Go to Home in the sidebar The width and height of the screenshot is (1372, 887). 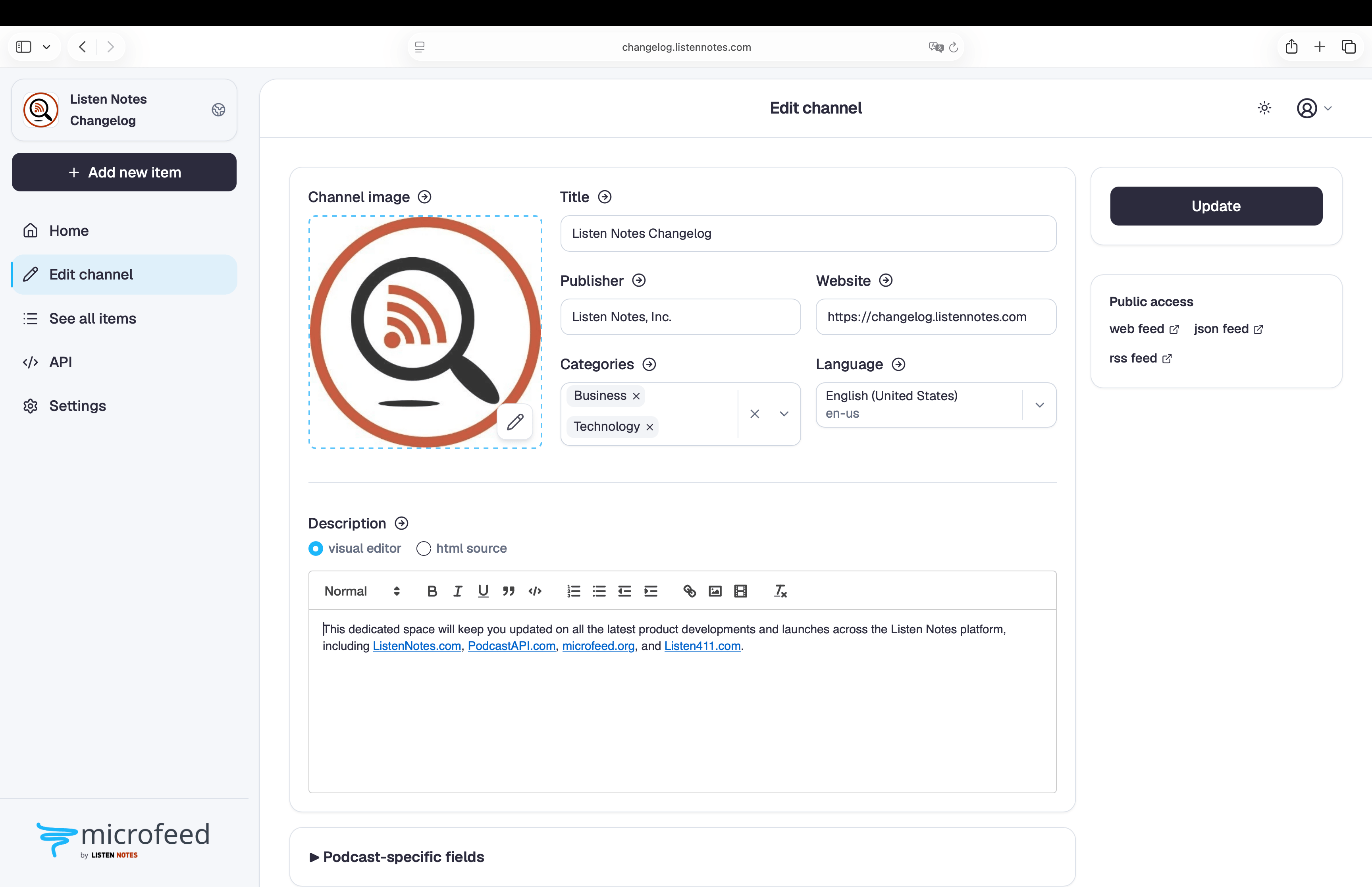point(124,230)
